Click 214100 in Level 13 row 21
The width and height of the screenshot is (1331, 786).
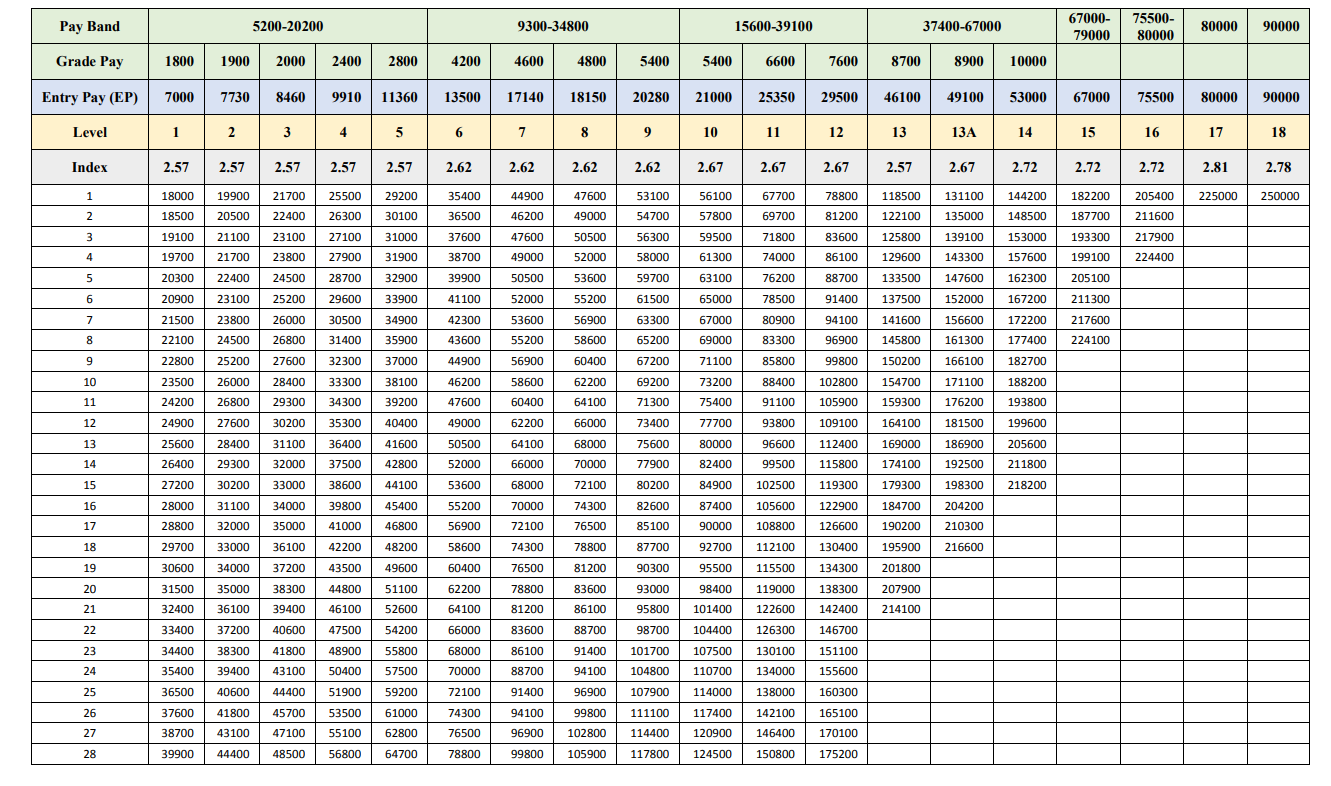pos(901,609)
